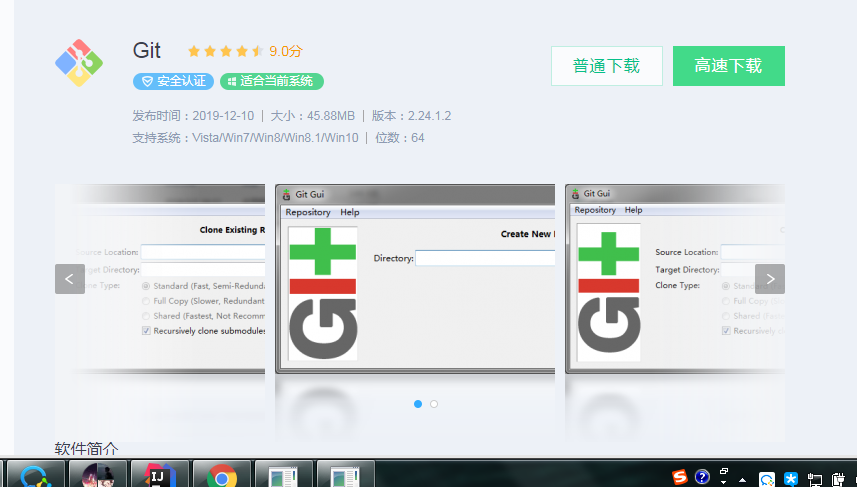Click the large Git logo in right preview
Image resolution: width=857 pixels, height=487 pixels.
[x=609, y=292]
